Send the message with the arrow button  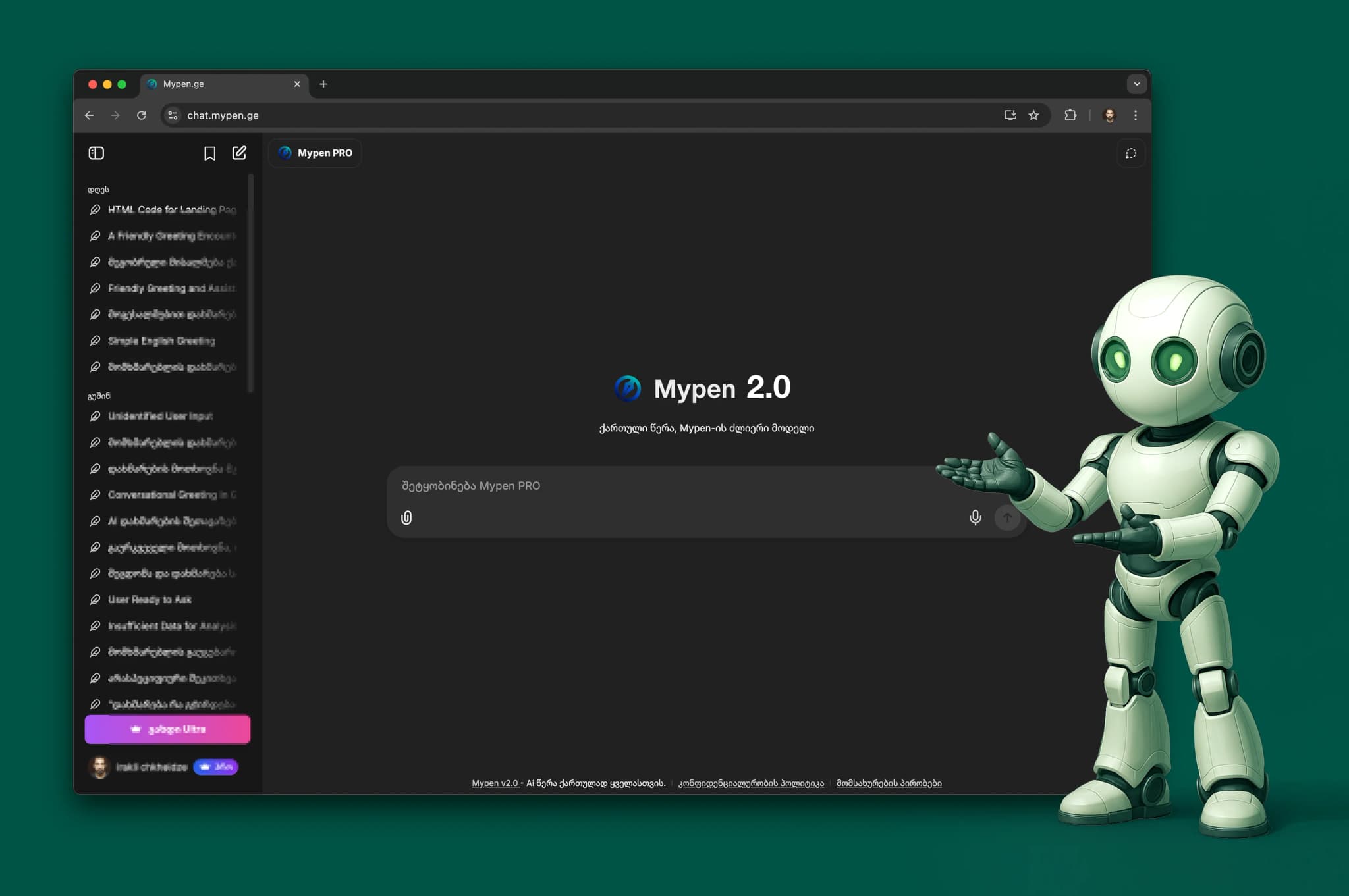pyautogui.click(x=1006, y=518)
